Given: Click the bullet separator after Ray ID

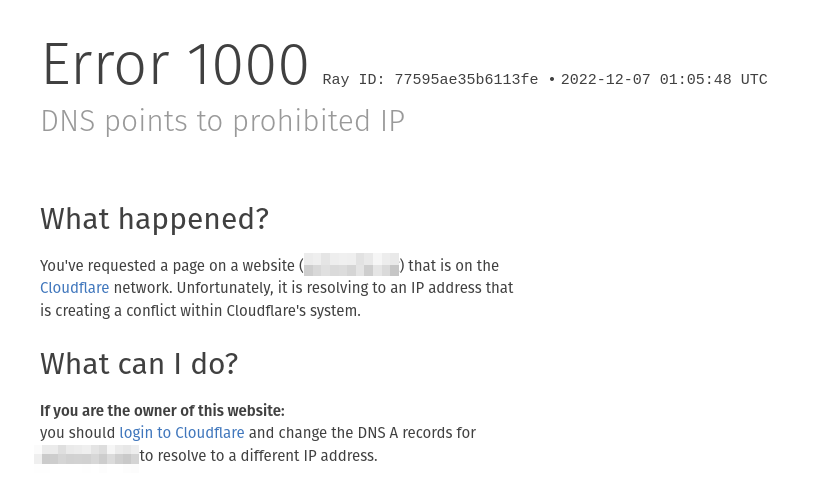Looking at the screenshot, I should (x=551, y=80).
